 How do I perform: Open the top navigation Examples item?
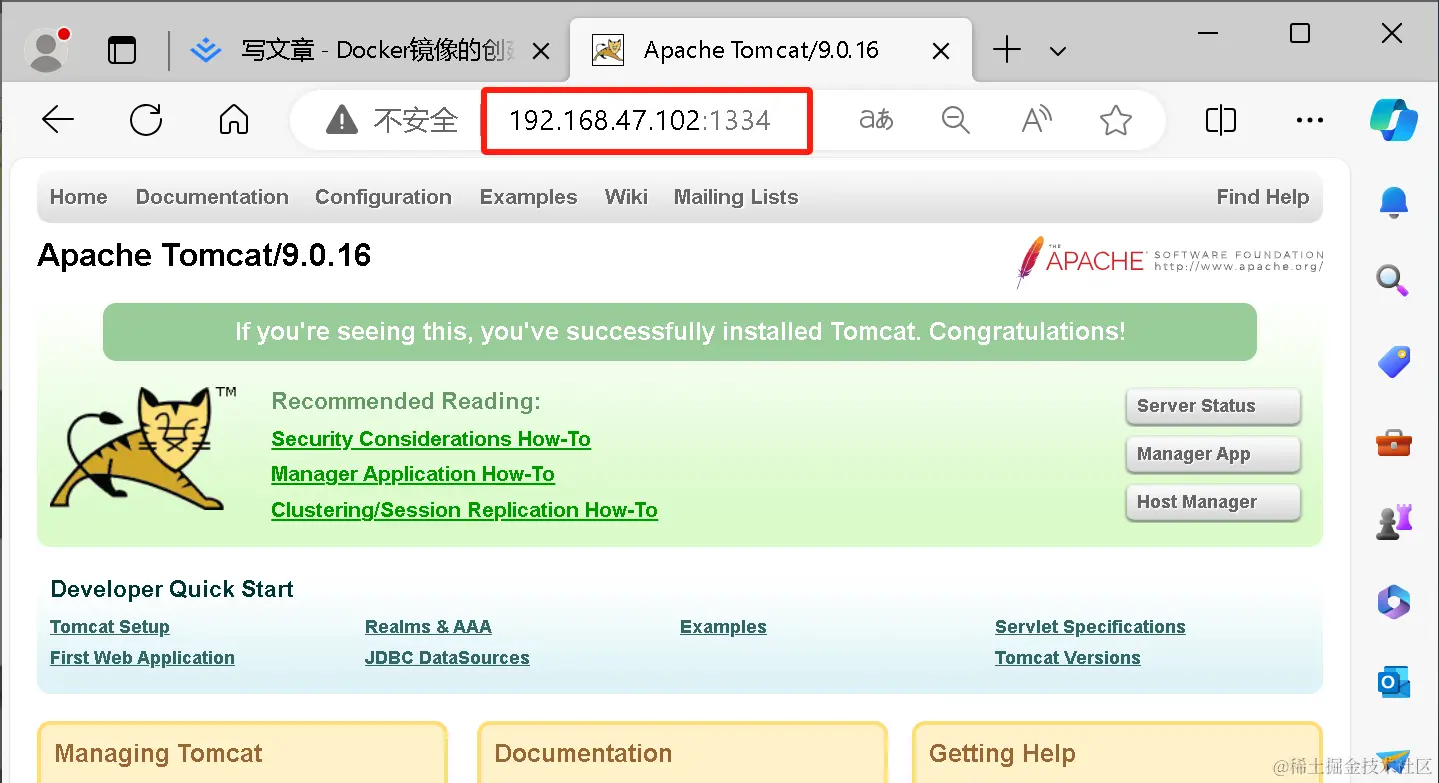(528, 197)
